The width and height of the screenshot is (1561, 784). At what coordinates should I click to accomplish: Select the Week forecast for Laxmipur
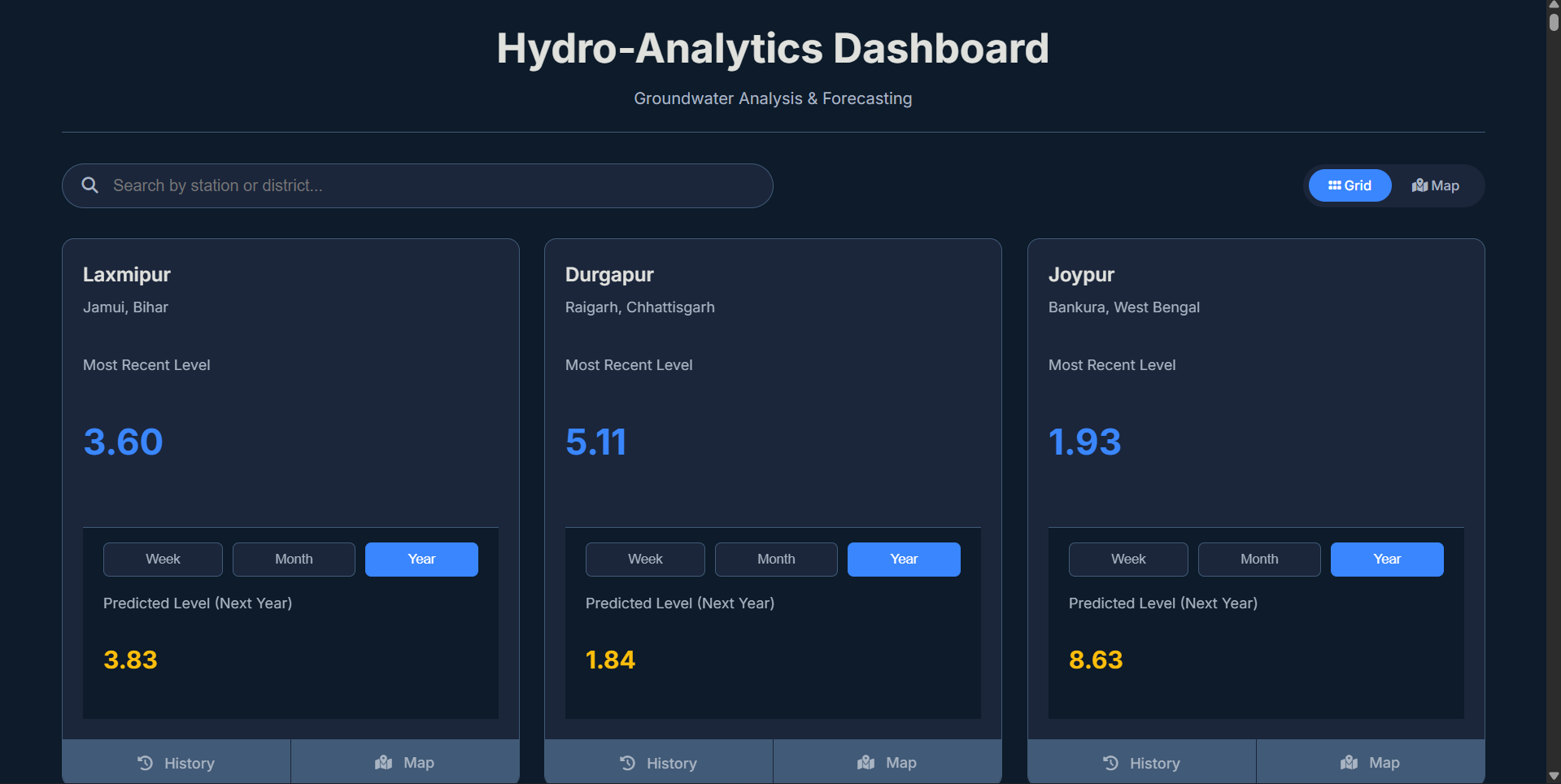click(x=163, y=560)
